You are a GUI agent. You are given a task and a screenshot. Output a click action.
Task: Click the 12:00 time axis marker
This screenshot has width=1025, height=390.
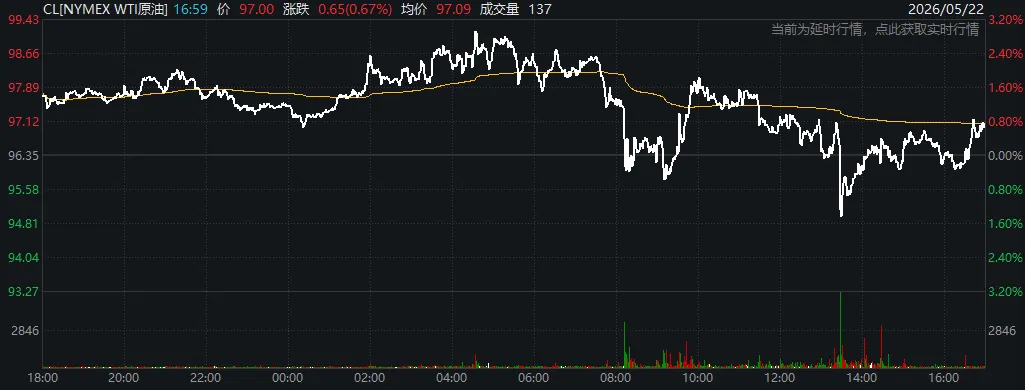click(x=779, y=378)
